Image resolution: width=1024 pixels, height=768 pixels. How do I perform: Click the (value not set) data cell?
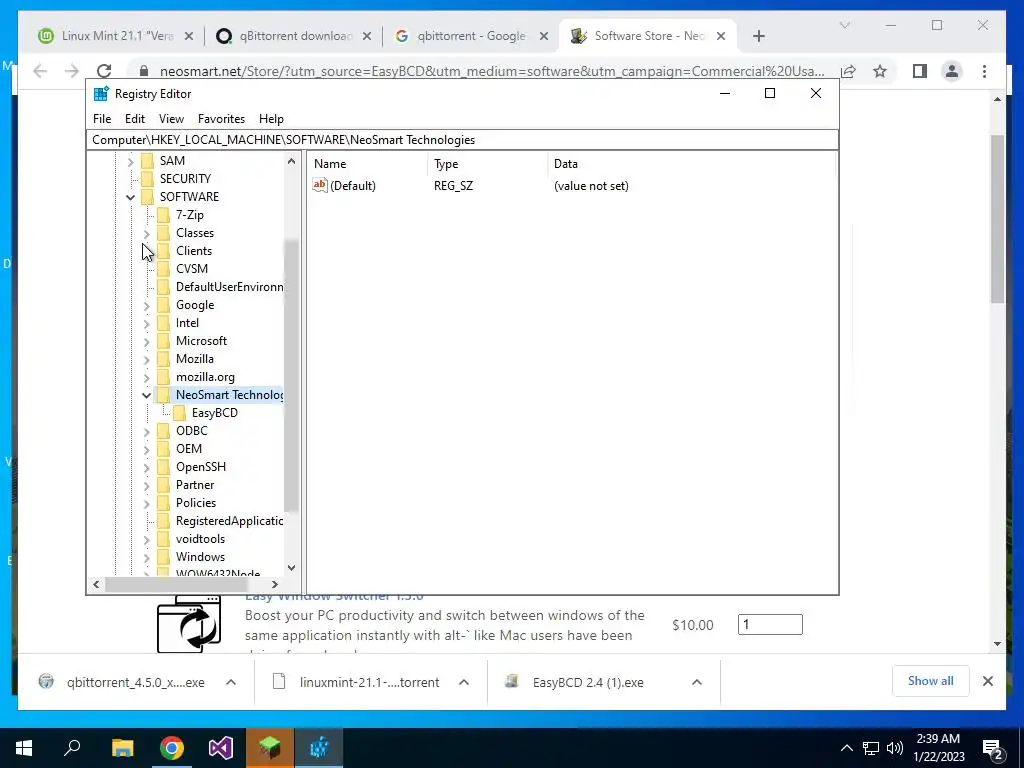(591, 186)
